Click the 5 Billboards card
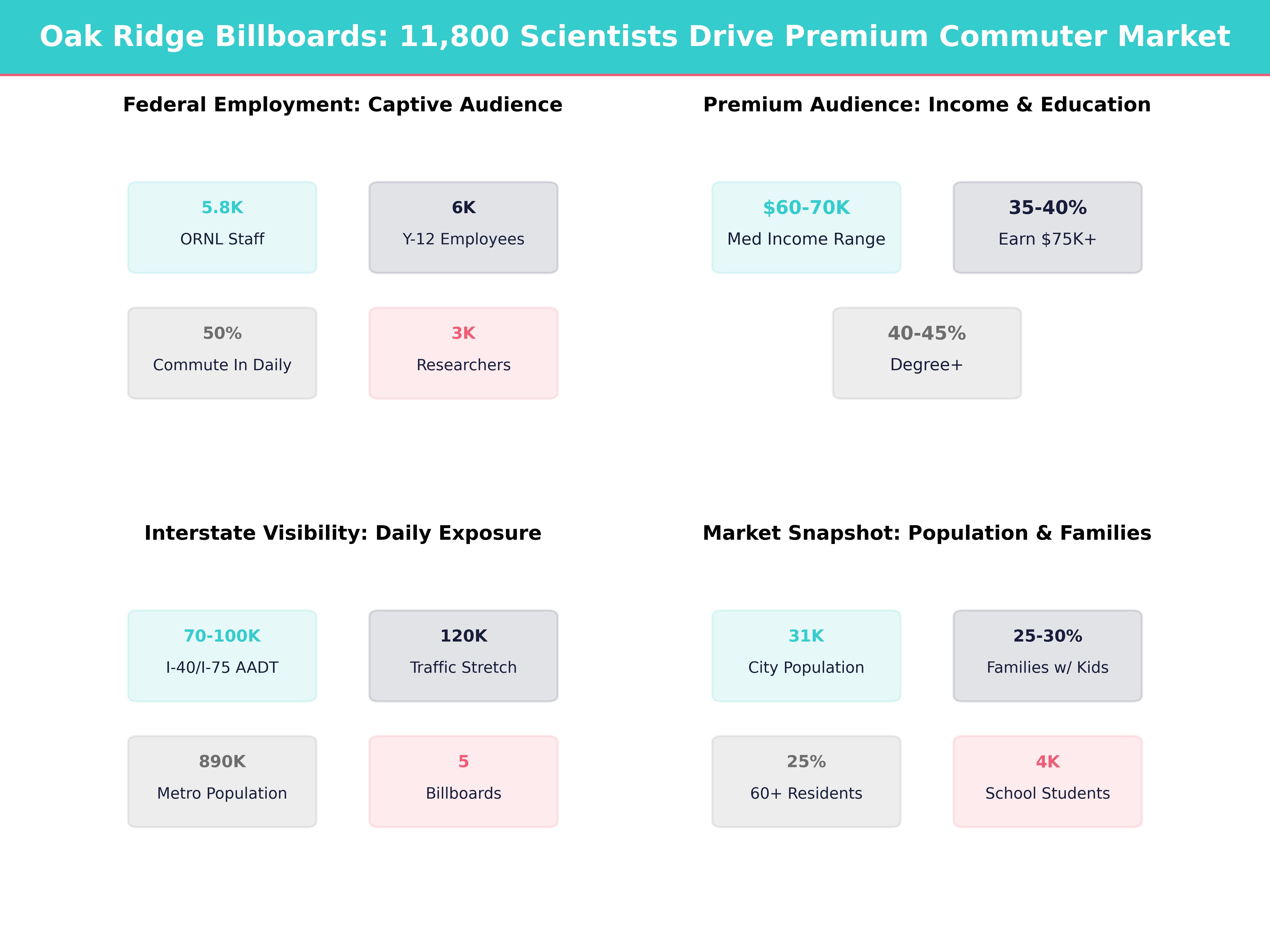The image size is (1270, 952). coord(463,781)
